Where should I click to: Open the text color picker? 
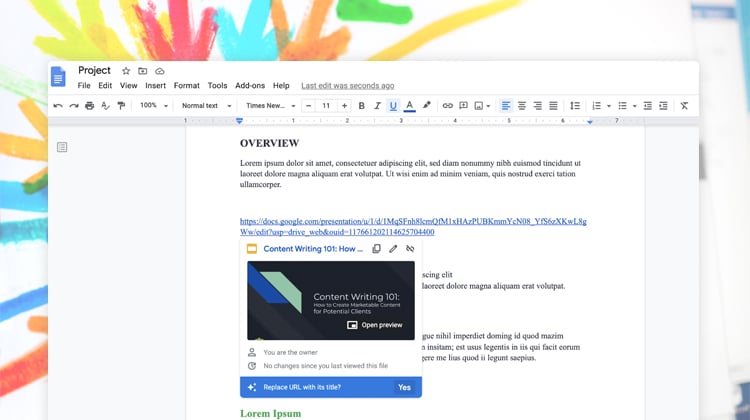[x=409, y=106]
